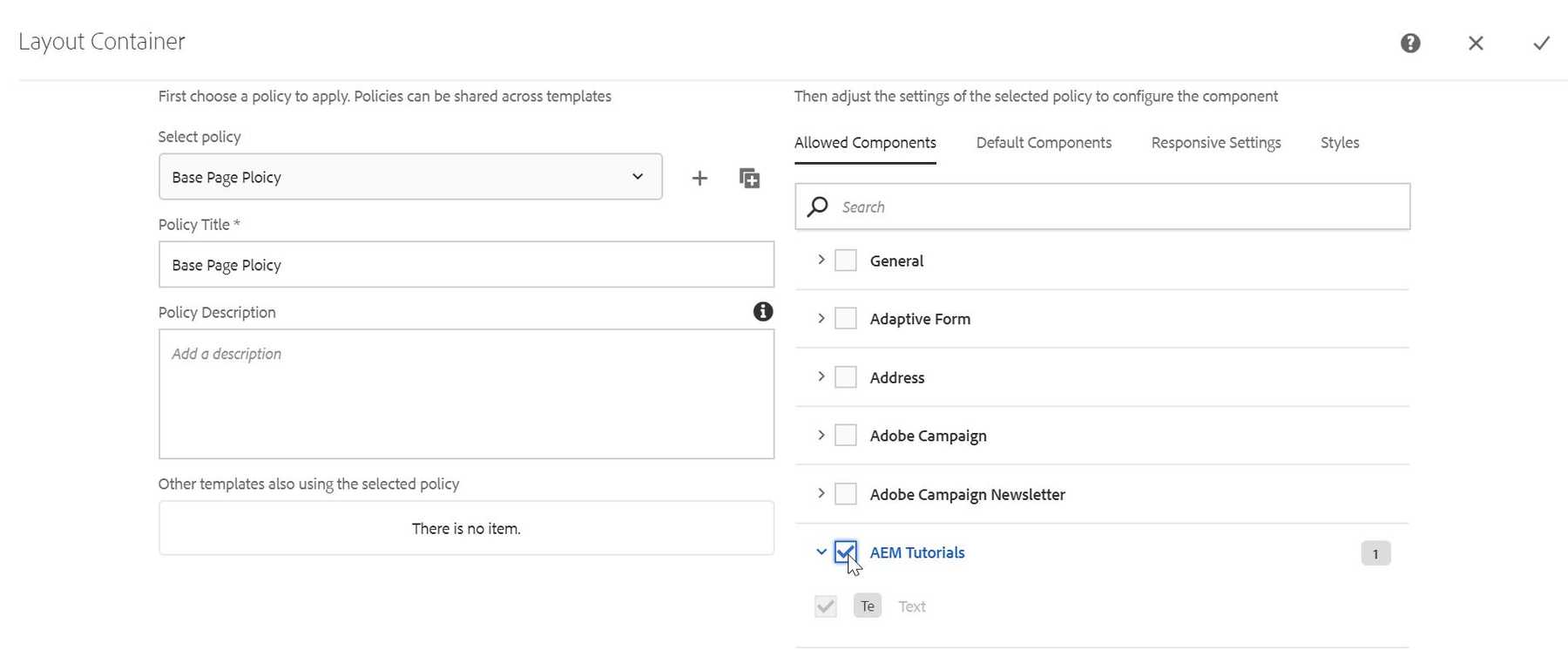
Task: Click 'There is no item.' message
Action: point(466,528)
